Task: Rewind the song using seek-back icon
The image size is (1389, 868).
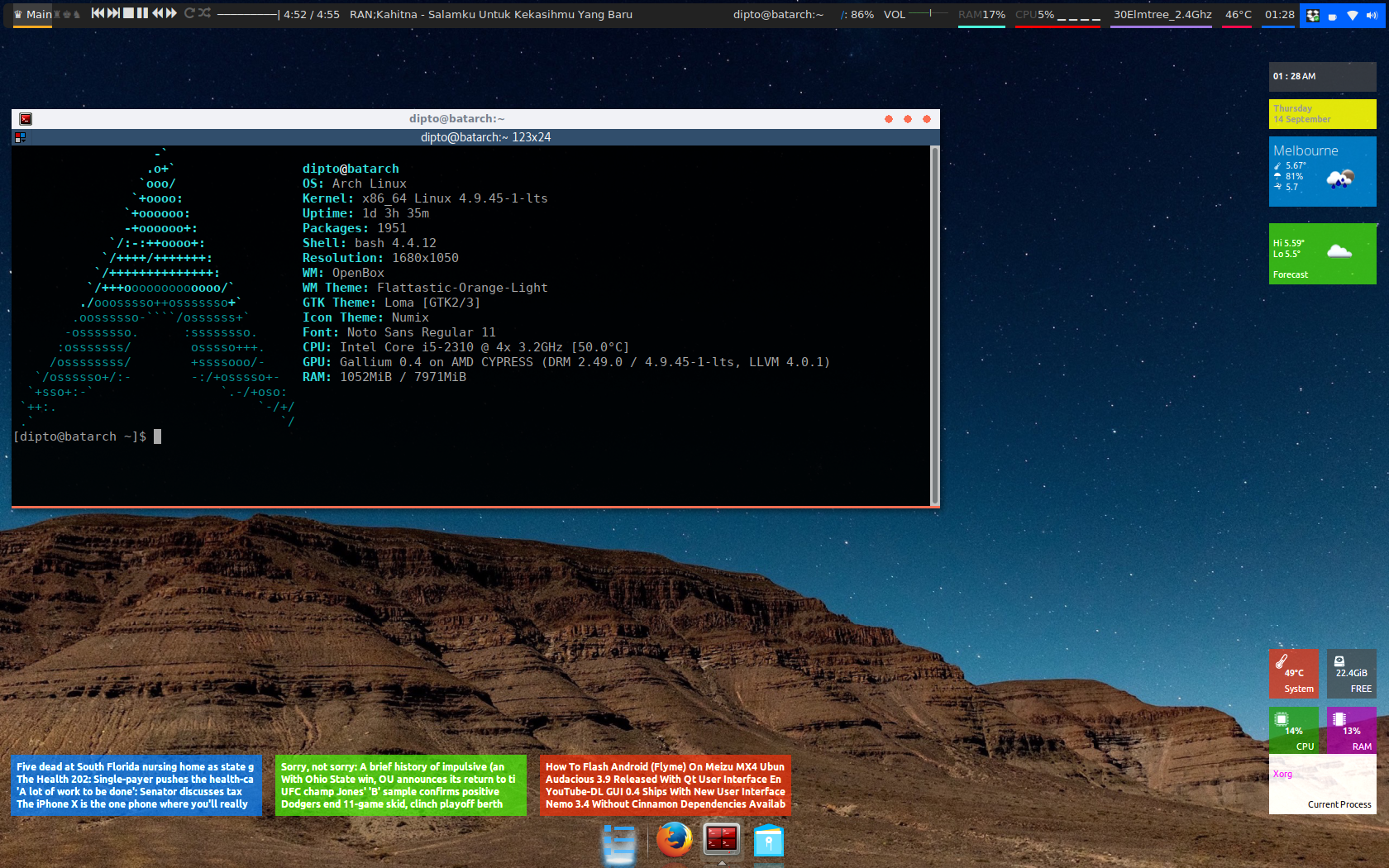Action: tap(158, 13)
